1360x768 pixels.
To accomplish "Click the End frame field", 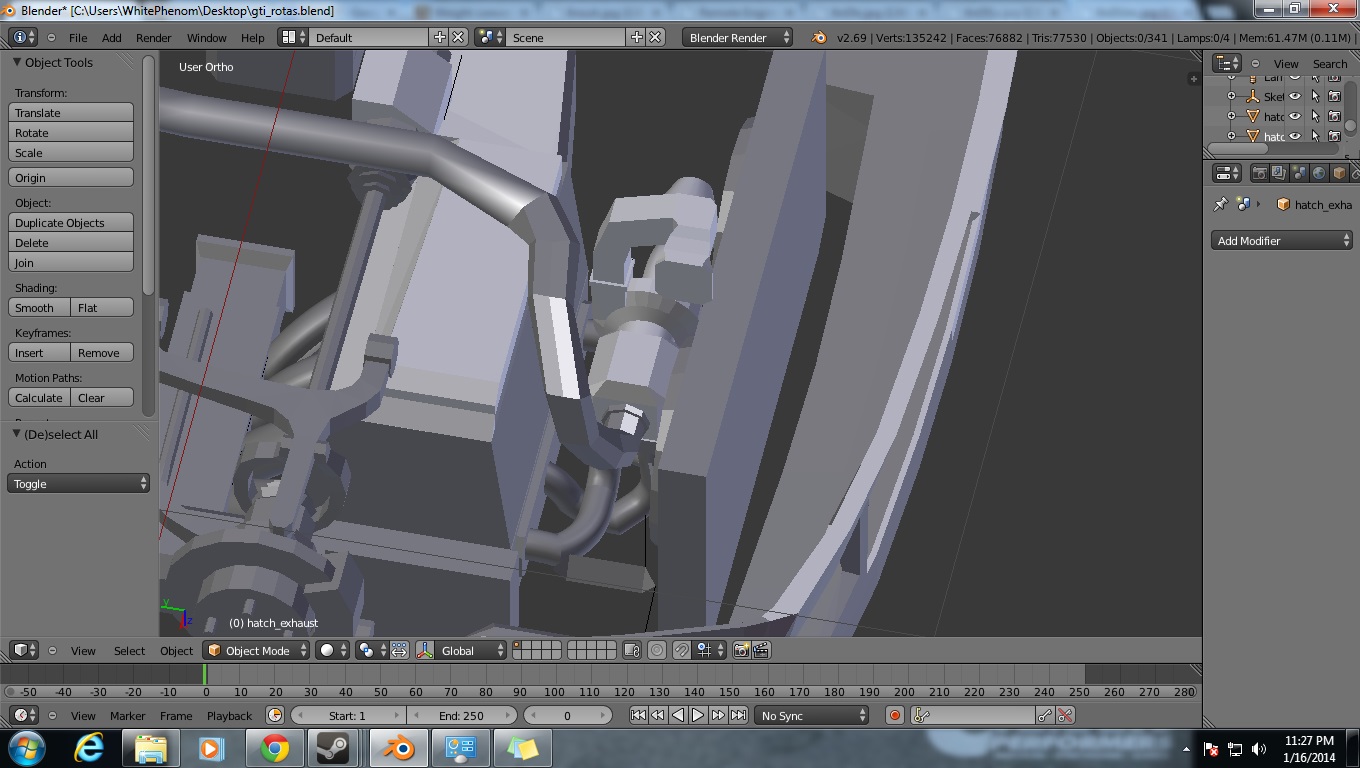I will pyautogui.click(x=461, y=715).
